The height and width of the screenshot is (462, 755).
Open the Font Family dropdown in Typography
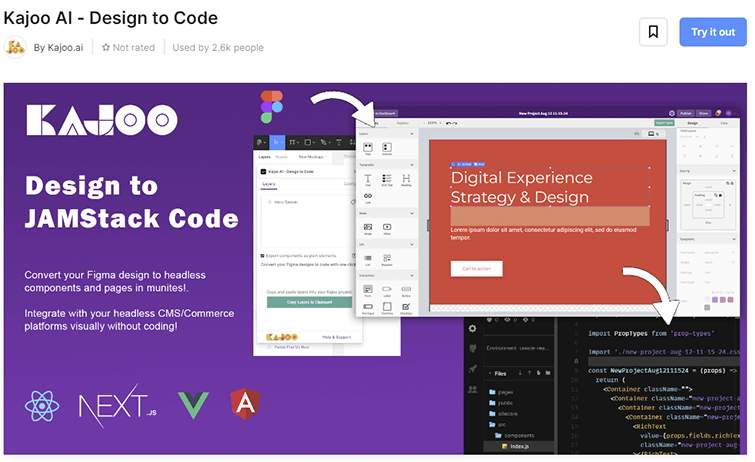click(x=719, y=252)
